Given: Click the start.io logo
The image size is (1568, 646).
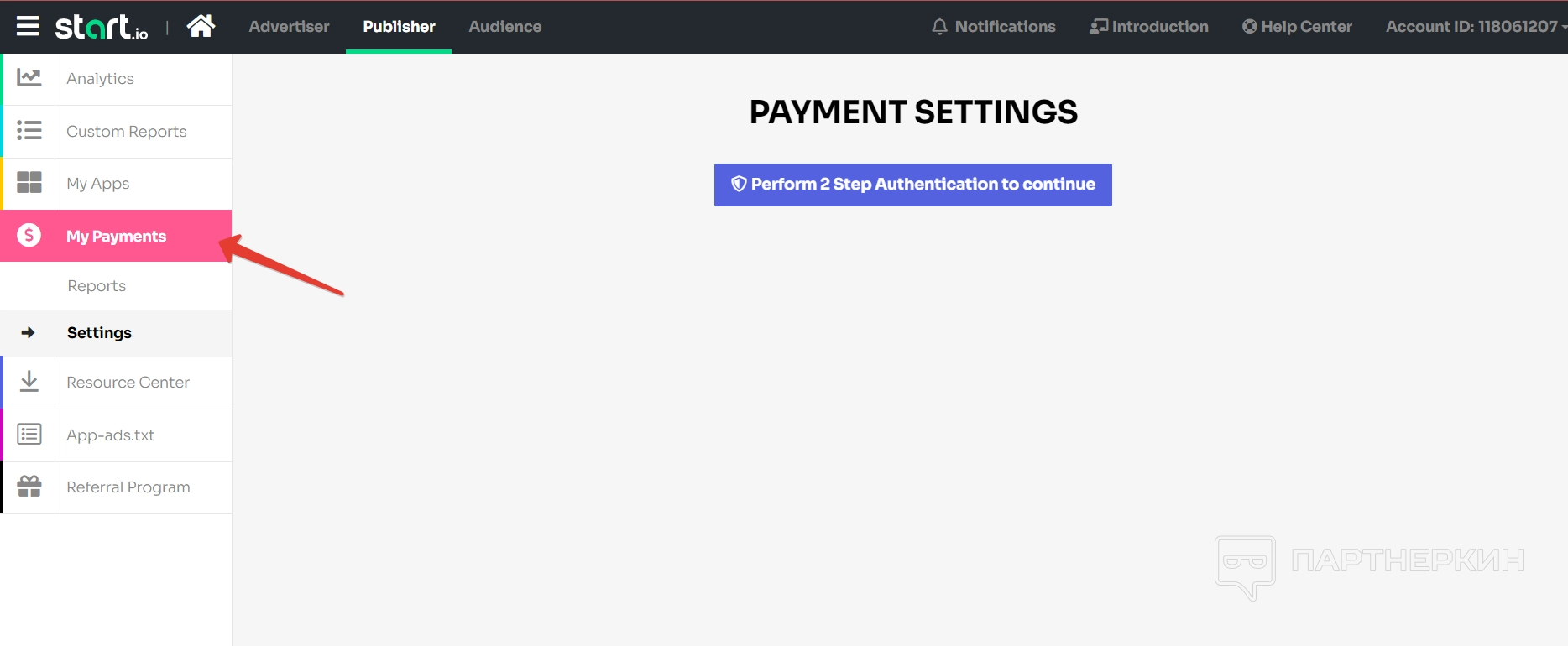Looking at the screenshot, I should point(102,28).
